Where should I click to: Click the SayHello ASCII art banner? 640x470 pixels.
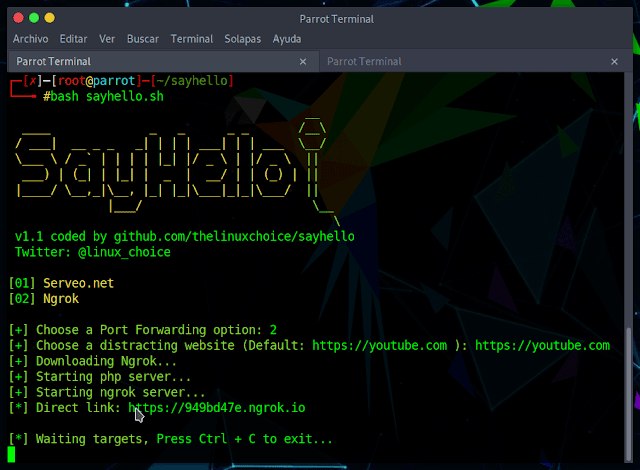pyautogui.click(x=176, y=171)
